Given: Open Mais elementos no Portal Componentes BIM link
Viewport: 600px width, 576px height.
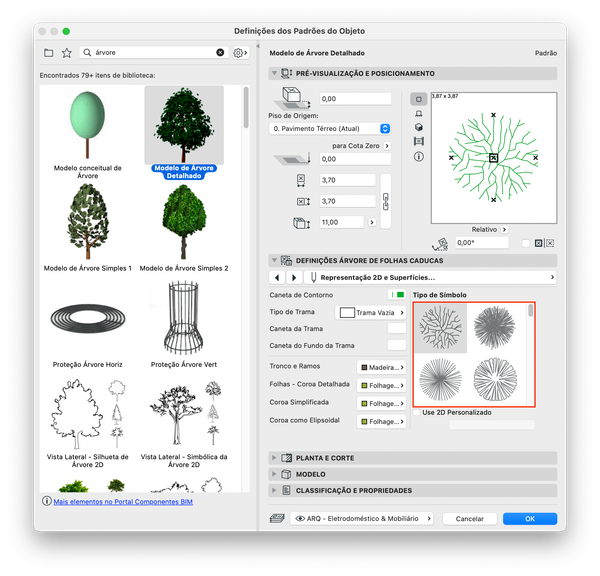Looking at the screenshot, I should click(x=123, y=501).
